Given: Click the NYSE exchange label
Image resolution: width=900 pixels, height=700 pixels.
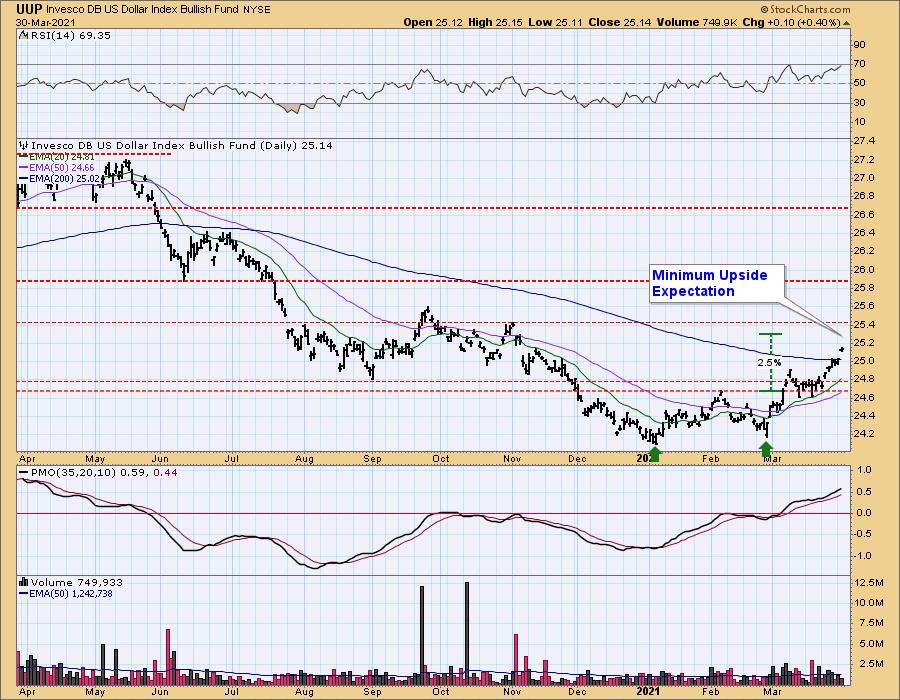Looking at the screenshot, I should click(257, 10).
